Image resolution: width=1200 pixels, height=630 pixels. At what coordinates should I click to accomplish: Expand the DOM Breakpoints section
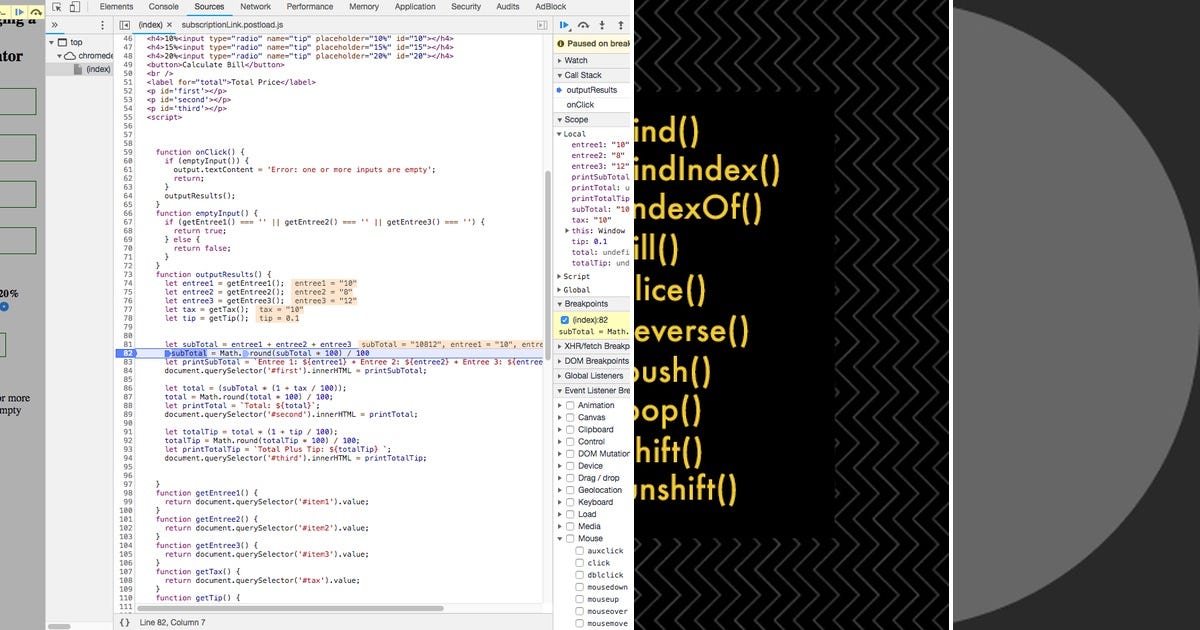(593, 360)
